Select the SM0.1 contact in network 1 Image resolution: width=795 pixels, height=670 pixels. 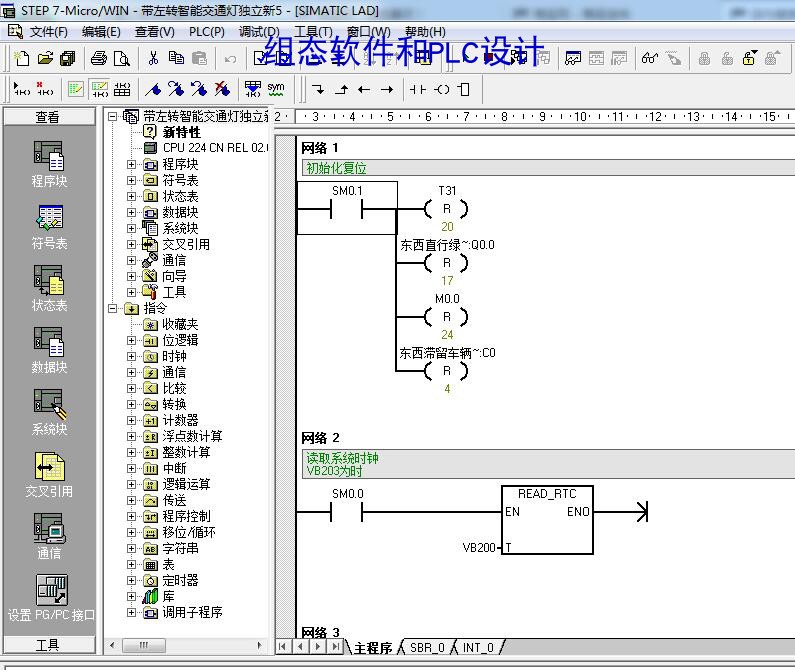347,208
